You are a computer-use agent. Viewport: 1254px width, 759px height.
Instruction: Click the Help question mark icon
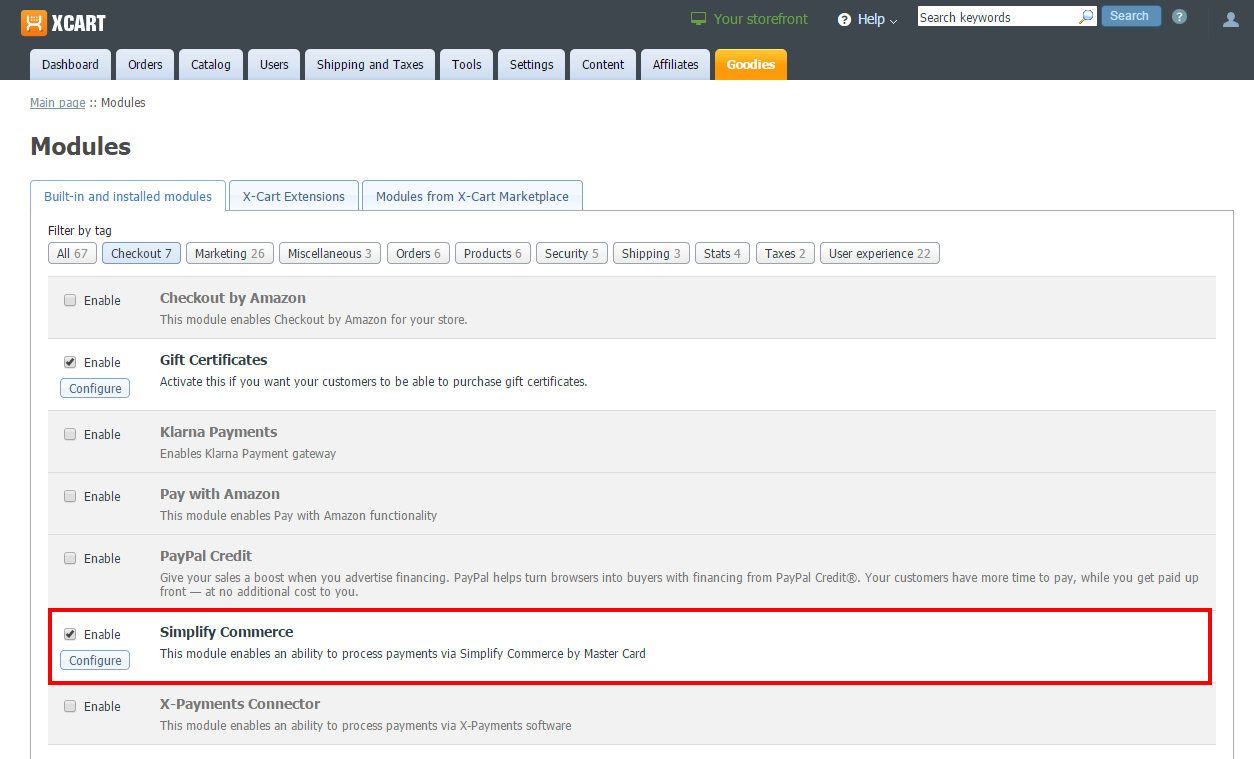844,20
